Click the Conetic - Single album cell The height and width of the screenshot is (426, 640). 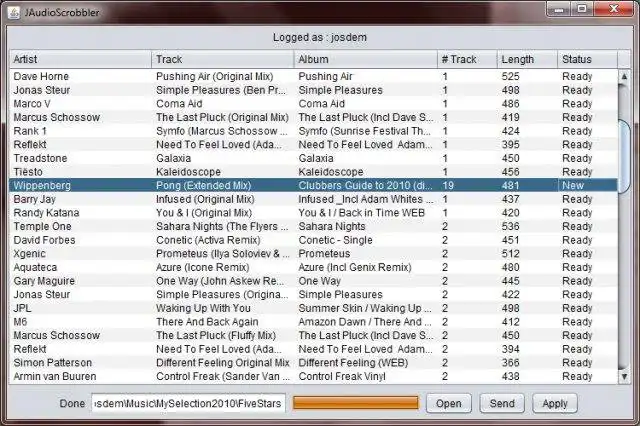(366, 240)
